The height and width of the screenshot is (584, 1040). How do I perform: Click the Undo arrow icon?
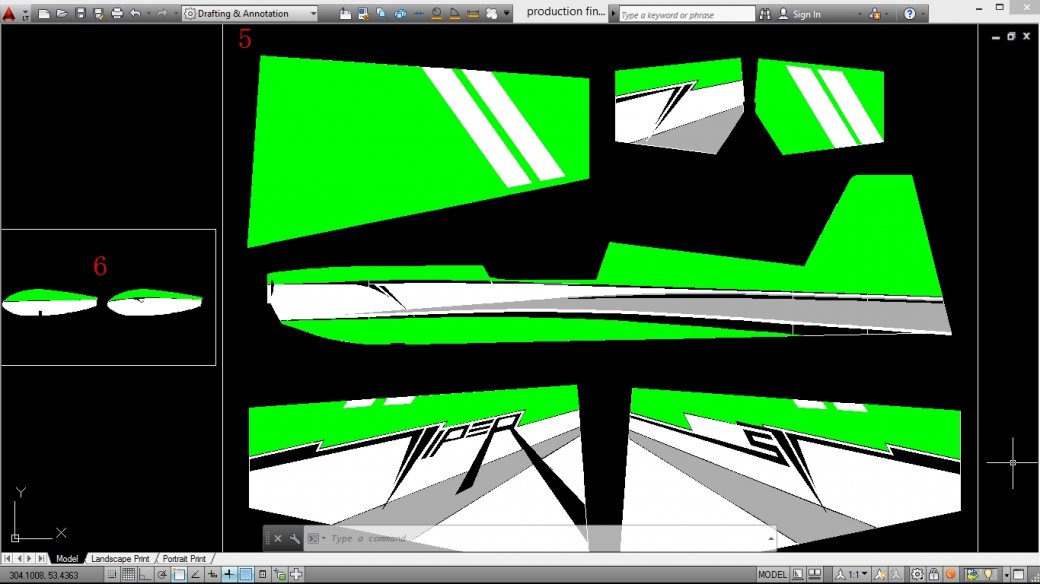coord(135,14)
